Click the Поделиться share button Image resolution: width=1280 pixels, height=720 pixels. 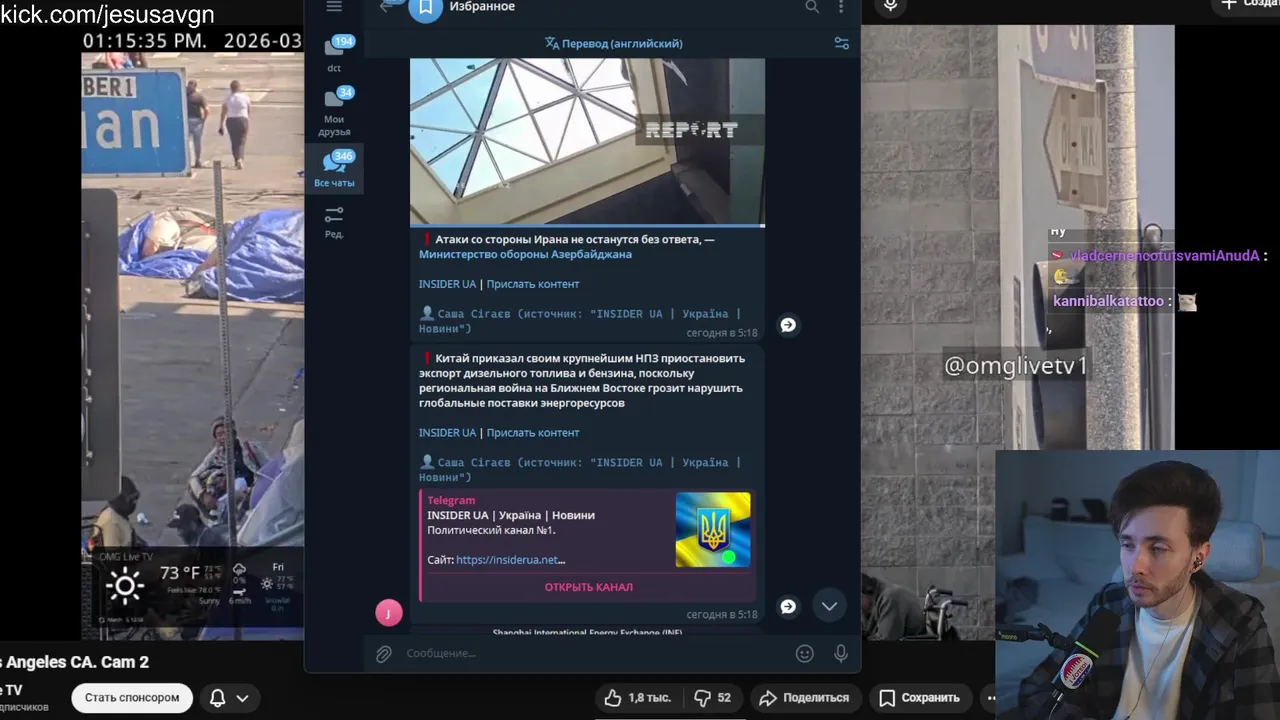coord(804,698)
